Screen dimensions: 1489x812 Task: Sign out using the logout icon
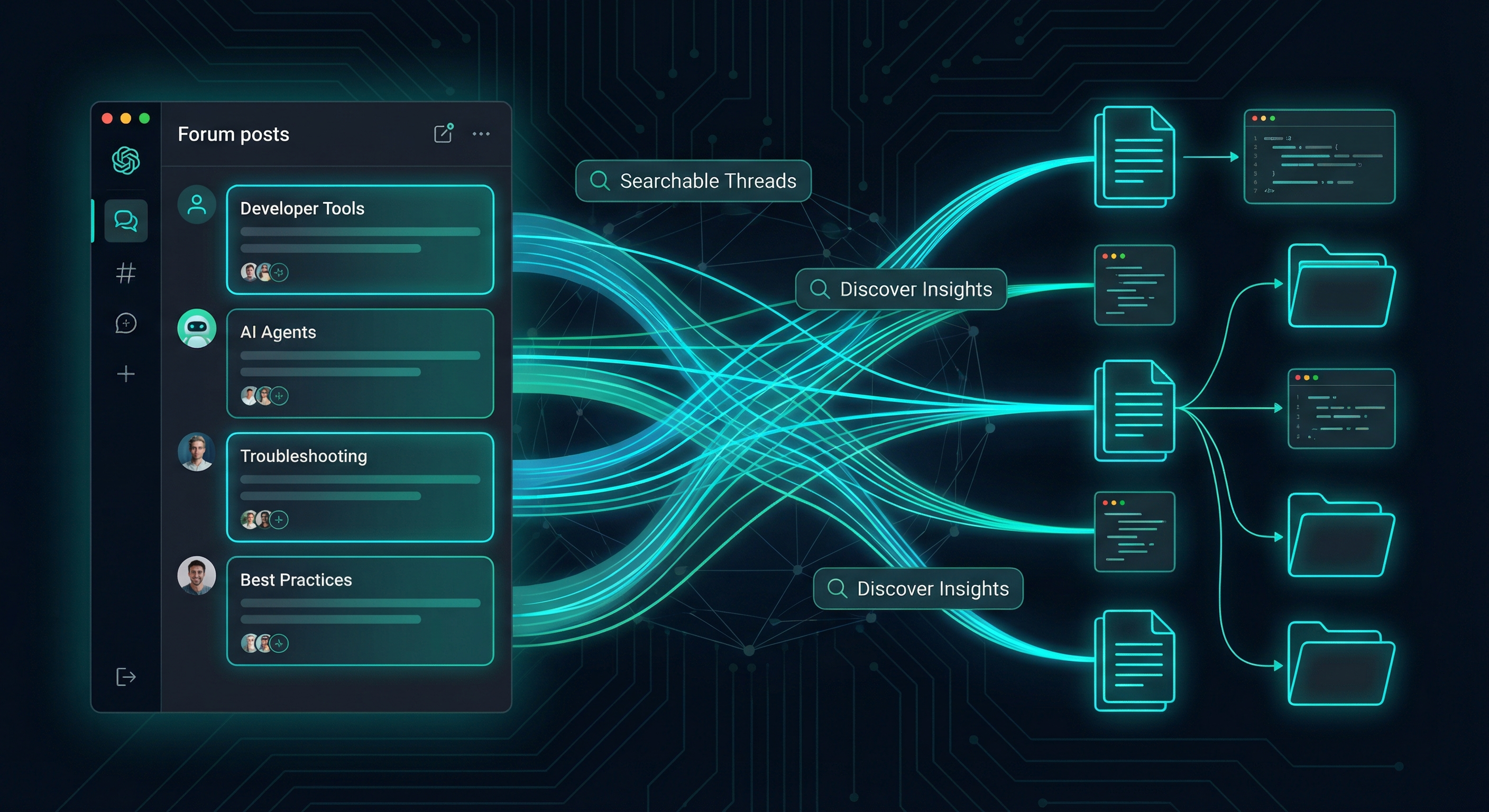point(125,676)
